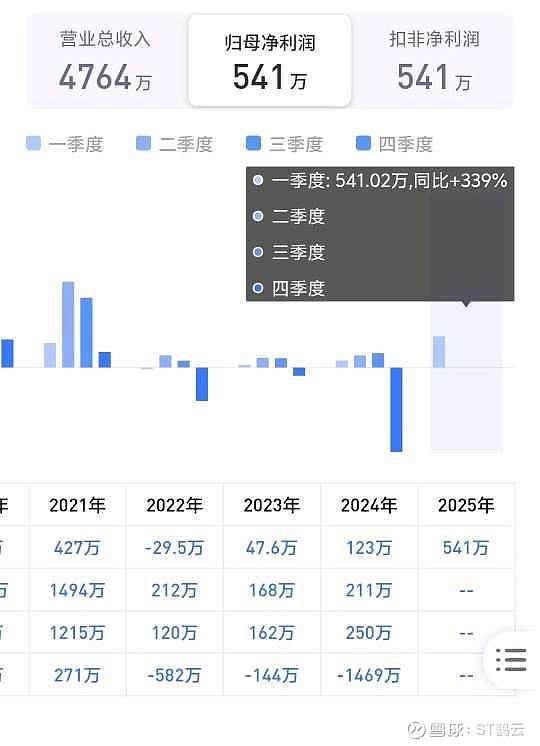Click the -144万 cell
Viewport: 540px width, 746px height.
tap(271, 675)
